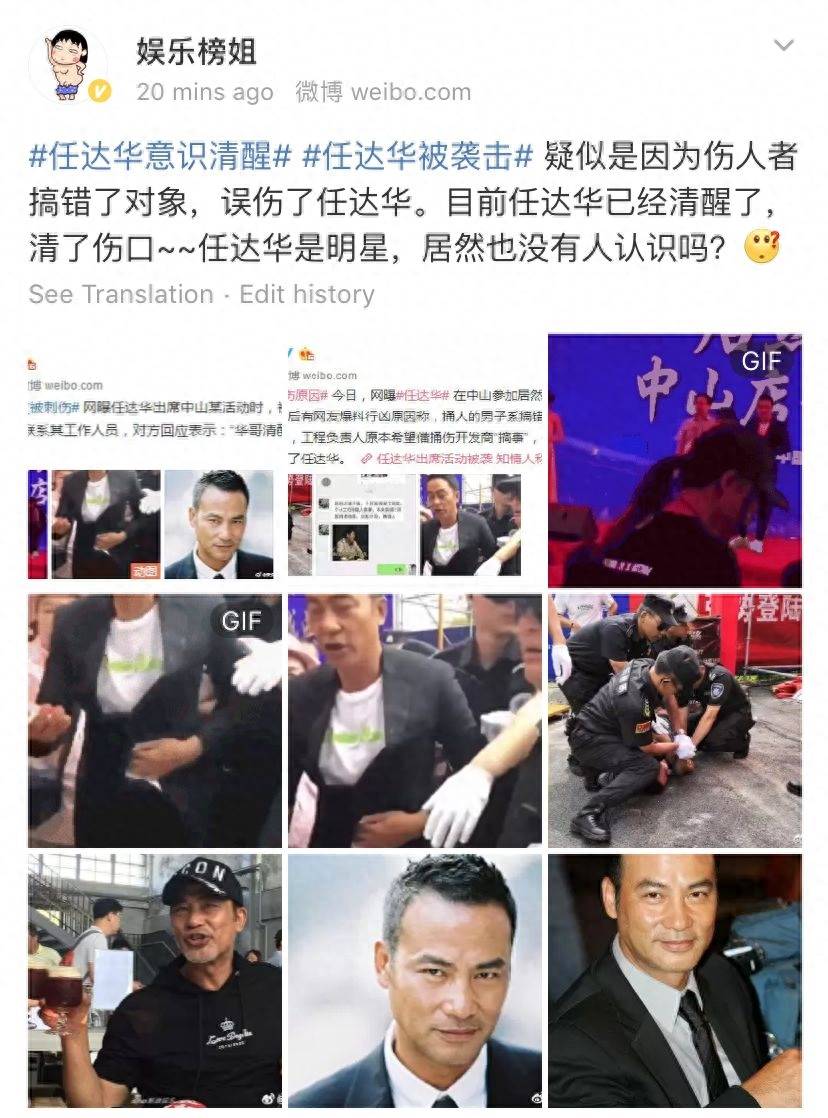The image size is (828, 1118).
Task: Play the GIF of blue stage scene
Action: click(675, 461)
